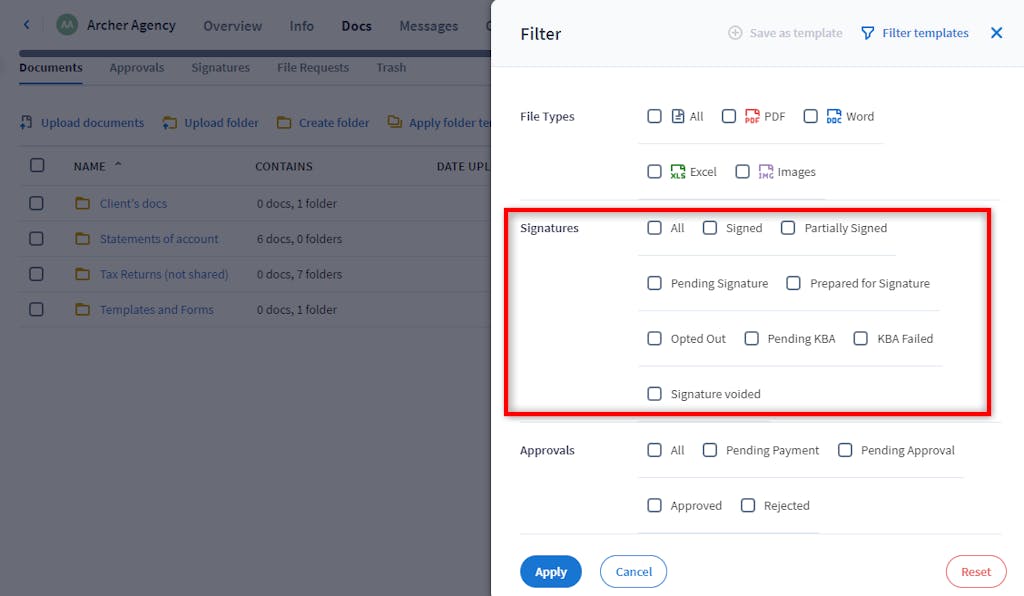Toggle the select-all checkbox in table header
Image resolution: width=1024 pixels, height=596 pixels.
[37, 165]
